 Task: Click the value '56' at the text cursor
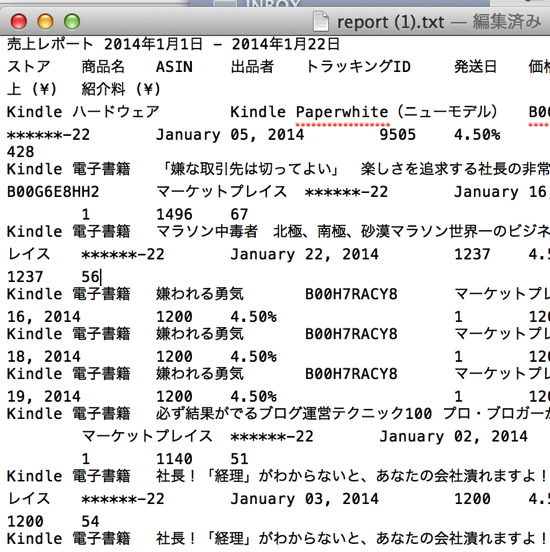[x=90, y=277]
